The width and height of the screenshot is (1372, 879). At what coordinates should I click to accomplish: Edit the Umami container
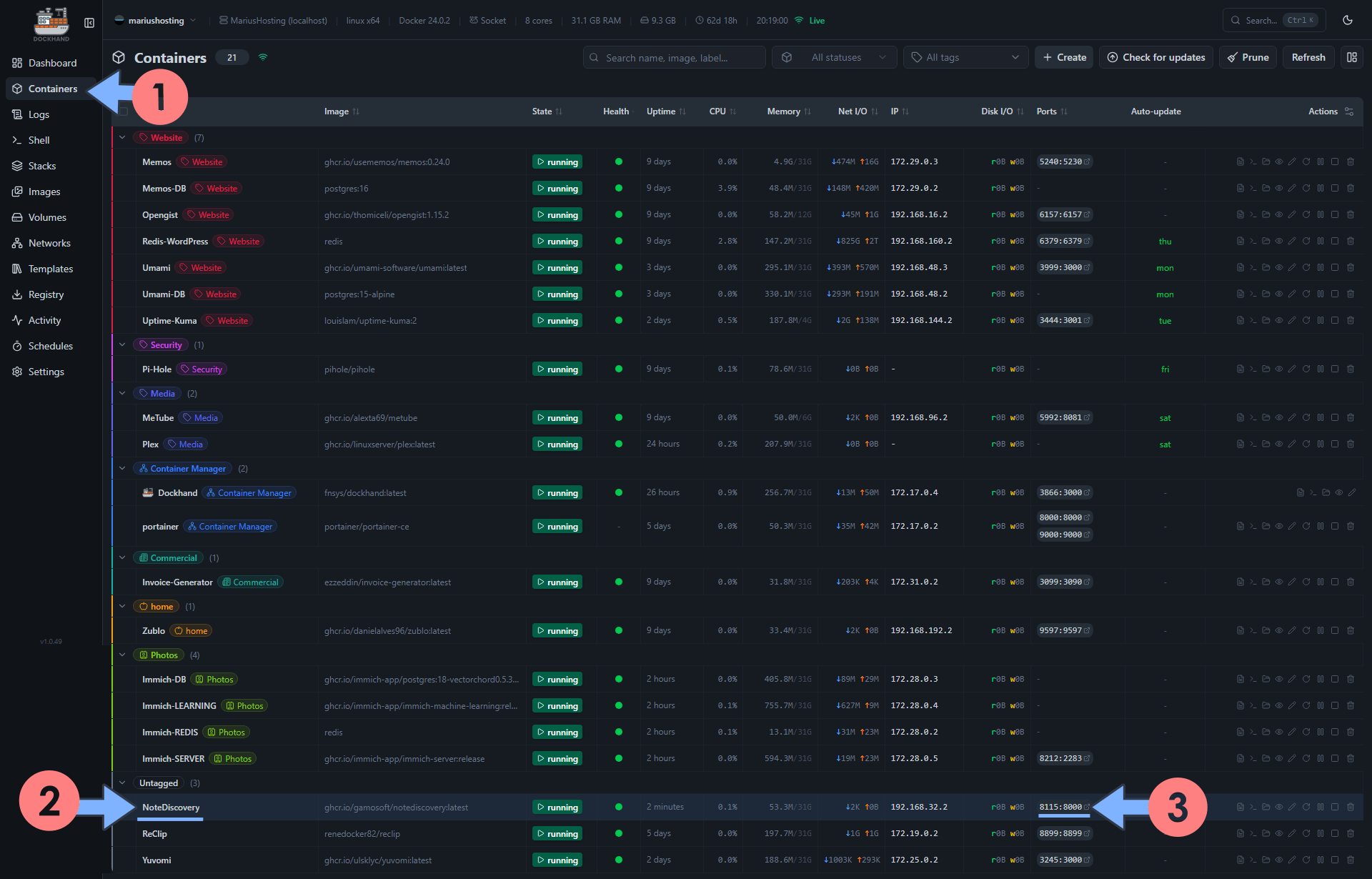[x=1292, y=267]
